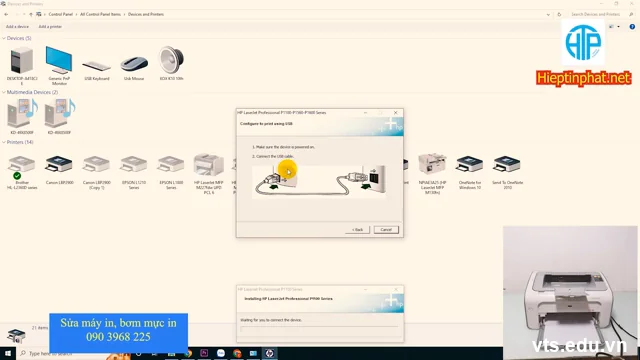Open the help icon in Devices and Printers
Image resolution: width=640 pixels, height=360 pixels.
click(632, 27)
